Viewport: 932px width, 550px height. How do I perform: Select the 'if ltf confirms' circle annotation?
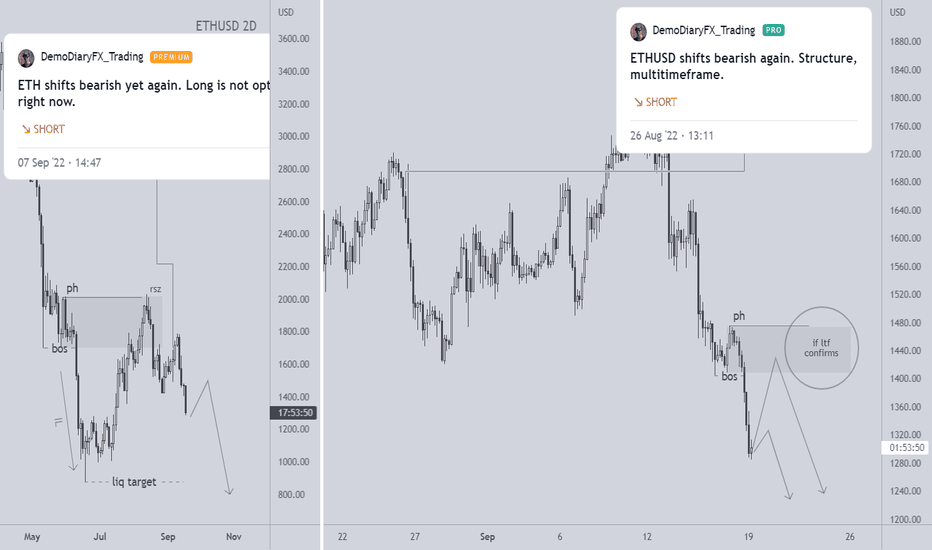[x=821, y=348]
